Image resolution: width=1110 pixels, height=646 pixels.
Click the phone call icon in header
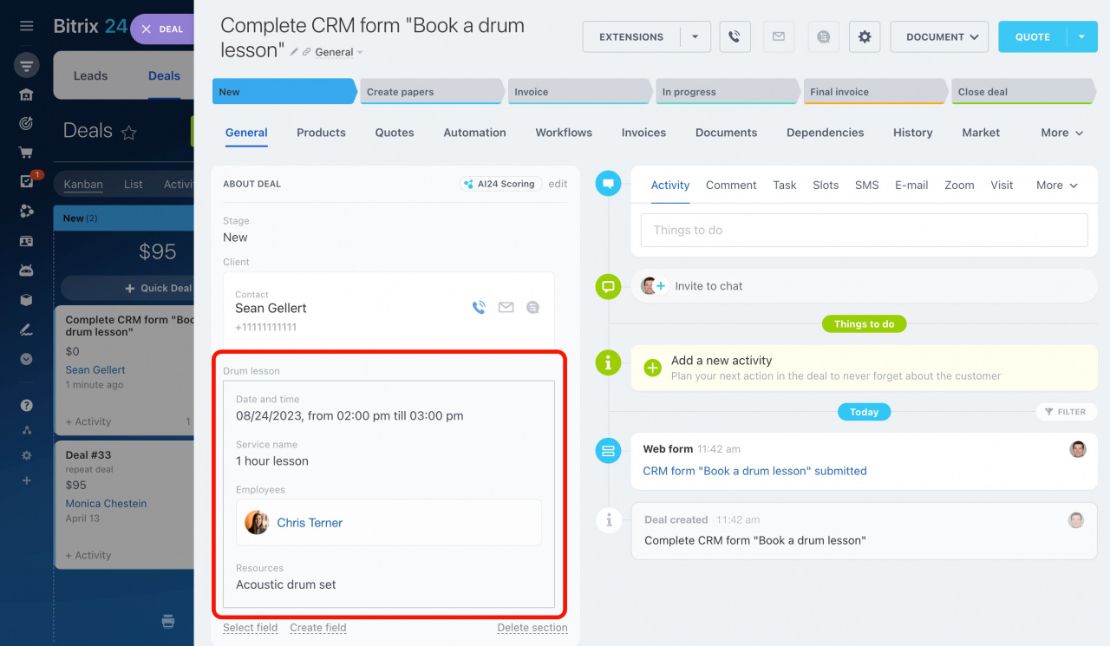pyautogui.click(x=735, y=37)
